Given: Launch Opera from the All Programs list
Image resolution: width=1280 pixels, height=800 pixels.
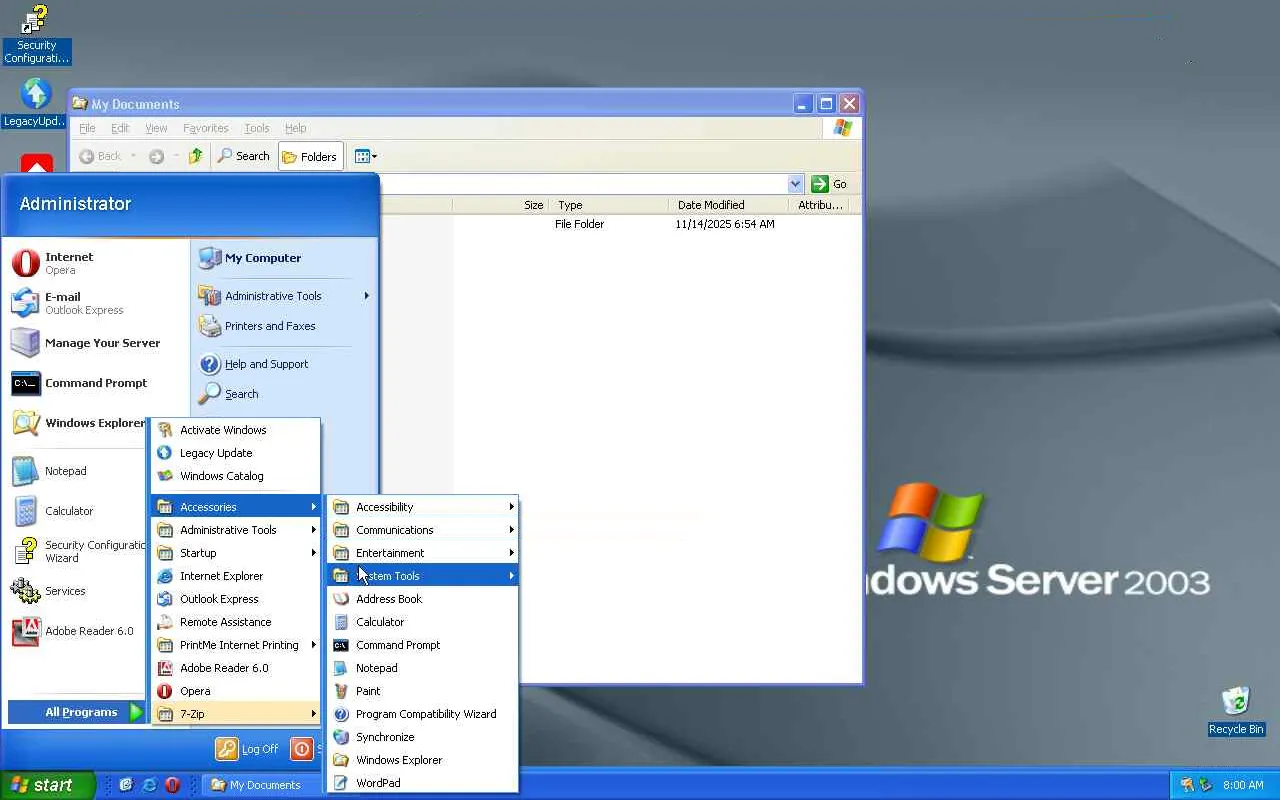Looking at the screenshot, I should point(236,691).
